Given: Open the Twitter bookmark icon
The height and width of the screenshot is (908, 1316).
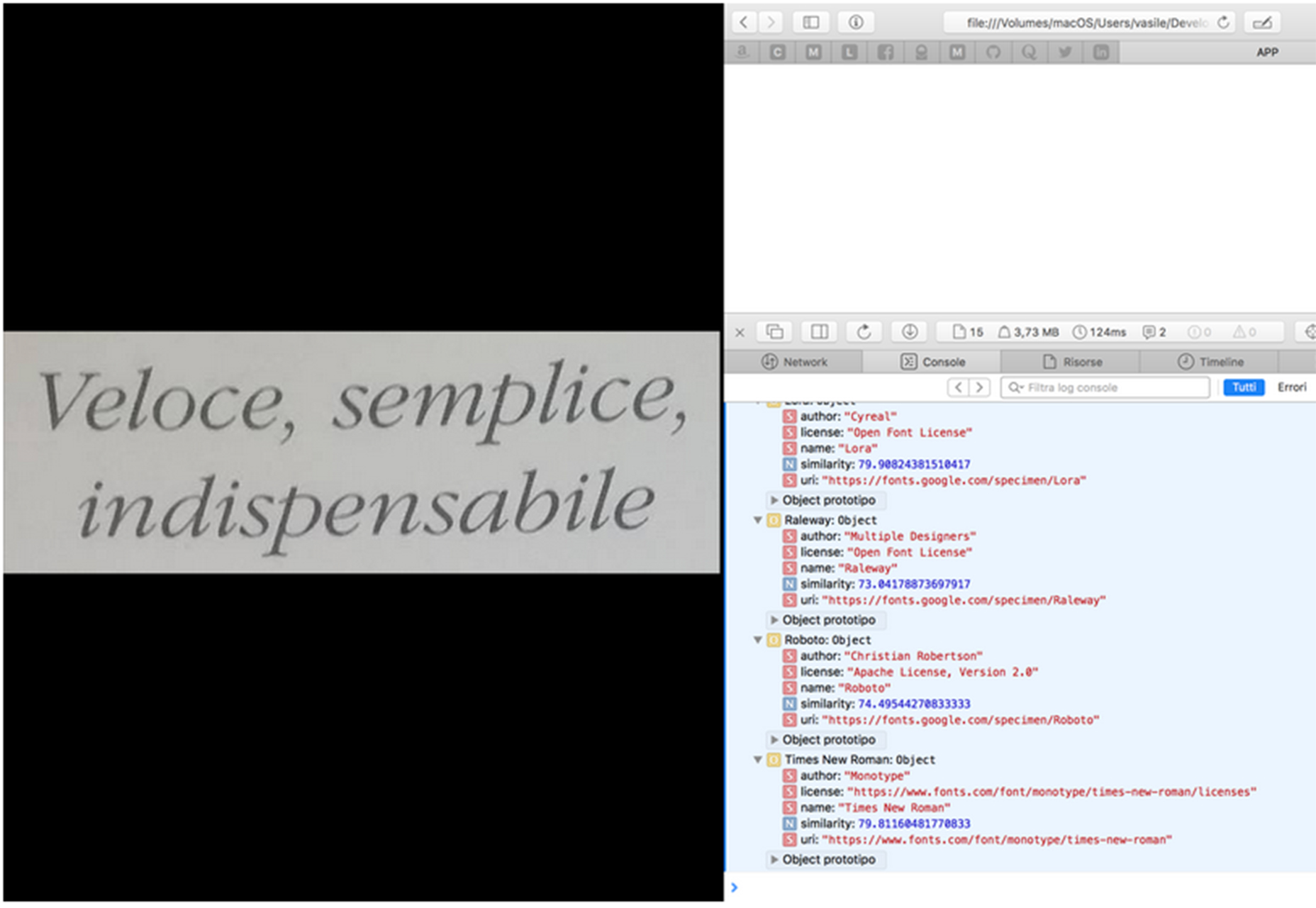Looking at the screenshot, I should (x=1065, y=52).
